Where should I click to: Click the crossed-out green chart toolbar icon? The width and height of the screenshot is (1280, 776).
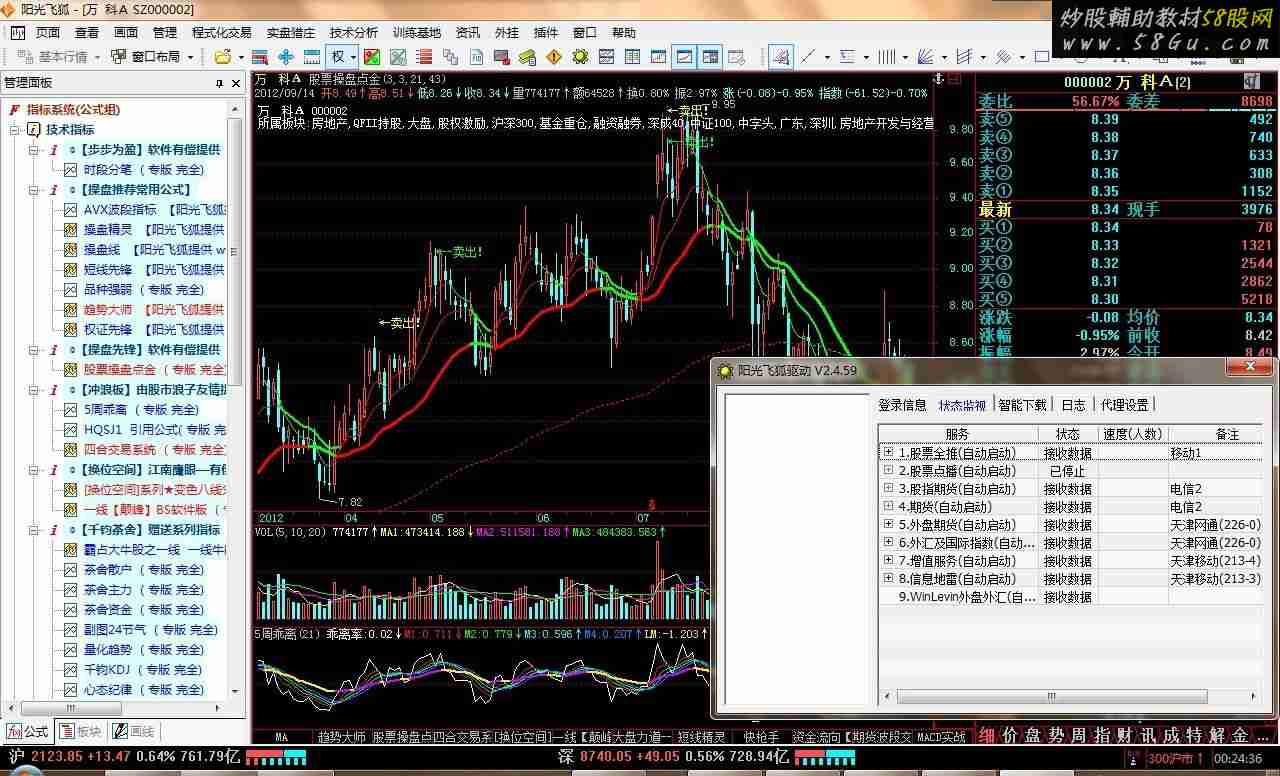(398, 57)
